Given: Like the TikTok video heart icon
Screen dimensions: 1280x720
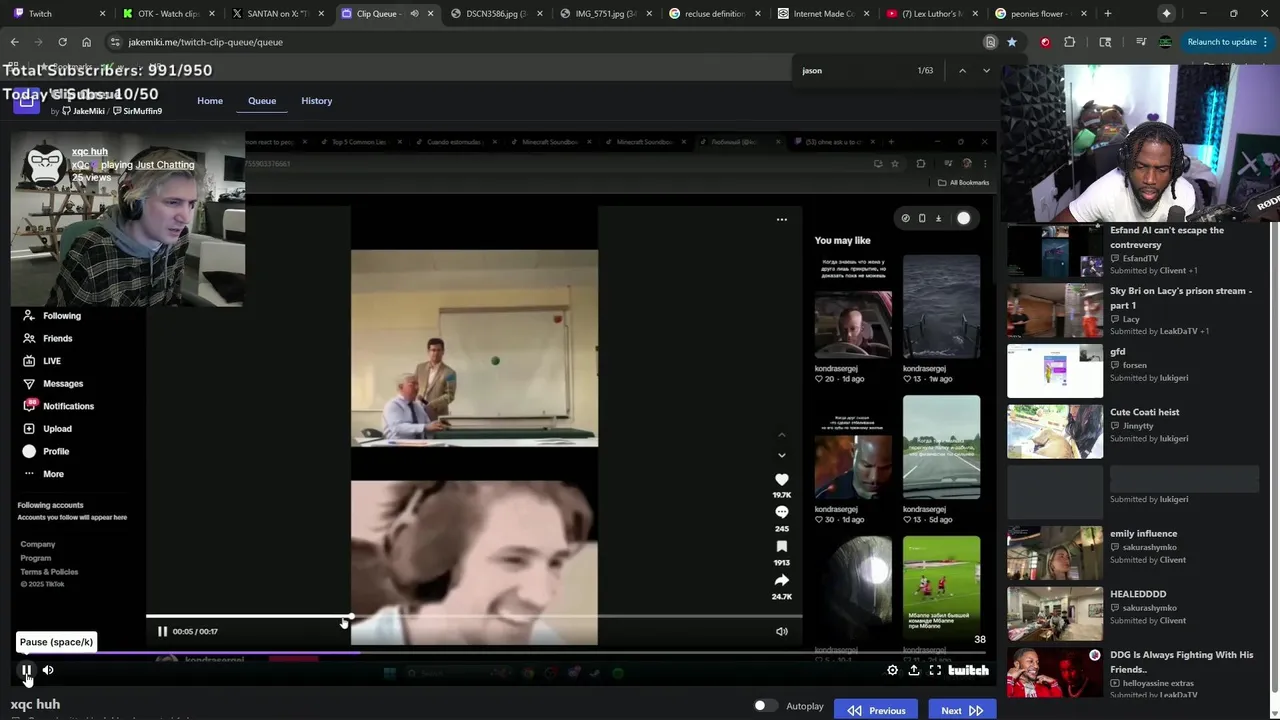Looking at the screenshot, I should pos(782,480).
